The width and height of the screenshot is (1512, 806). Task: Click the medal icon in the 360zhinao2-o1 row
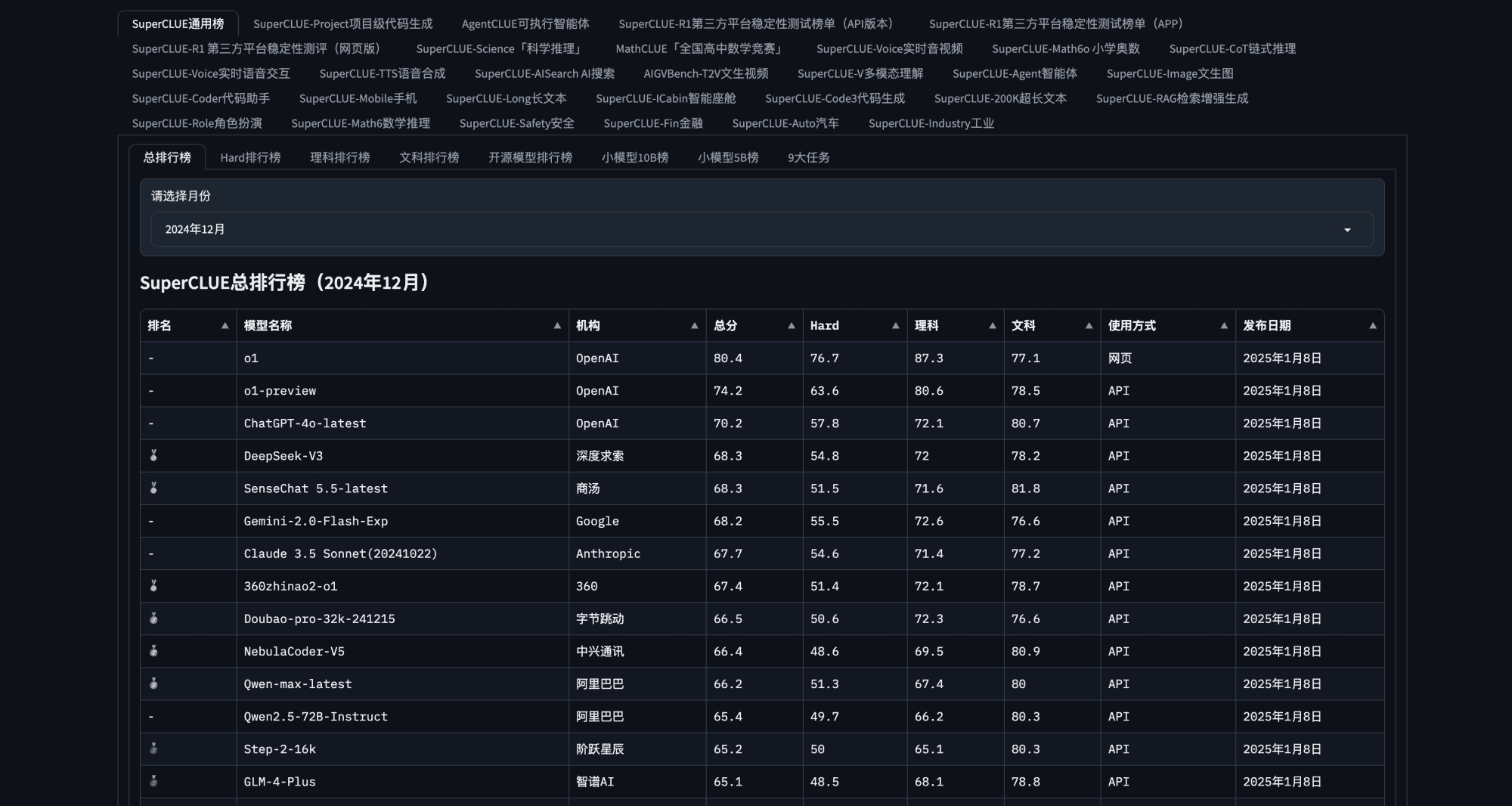pyautogui.click(x=153, y=585)
